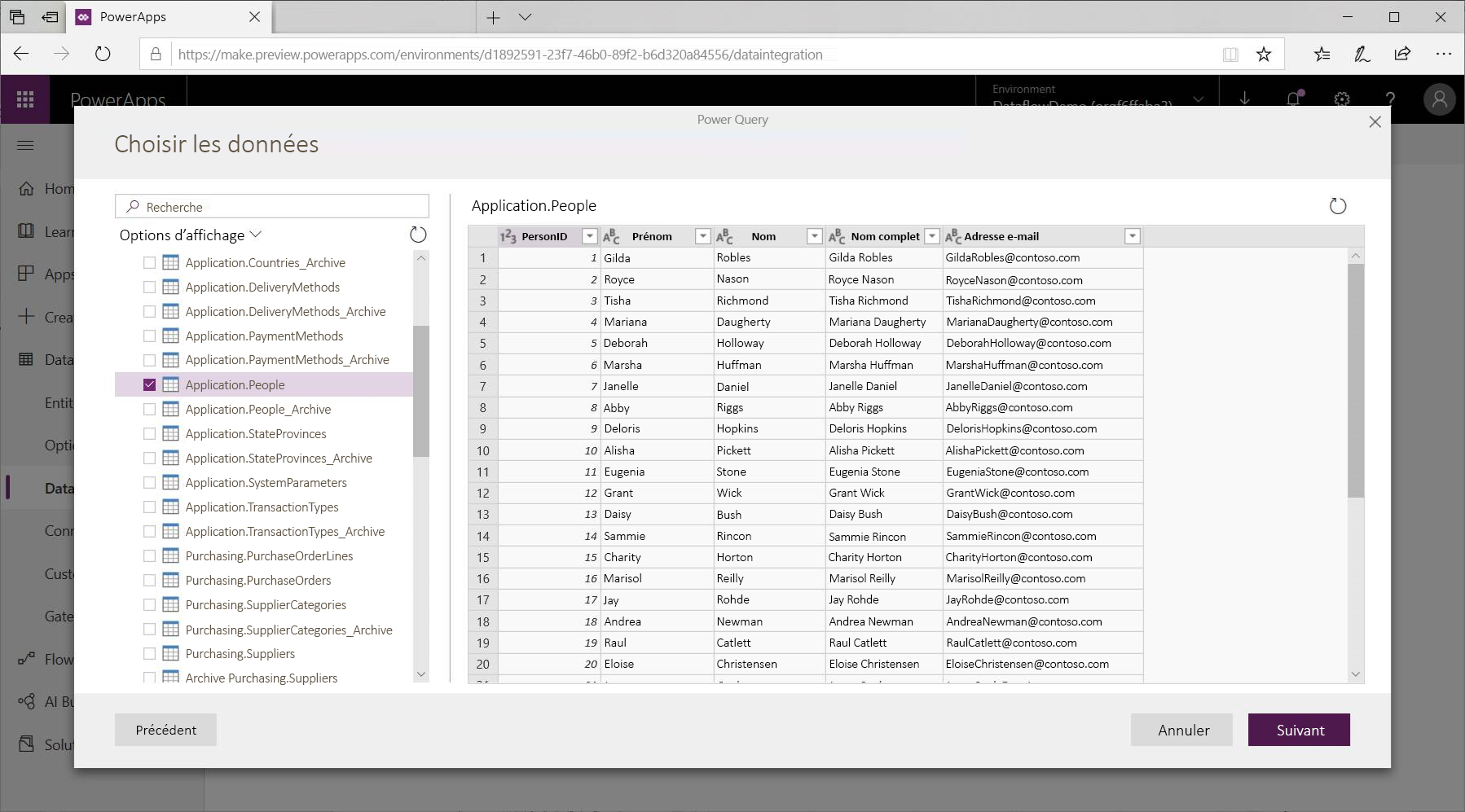Open notifications bell in PowerApps header
The image size is (1465, 812).
[1294, 99]
